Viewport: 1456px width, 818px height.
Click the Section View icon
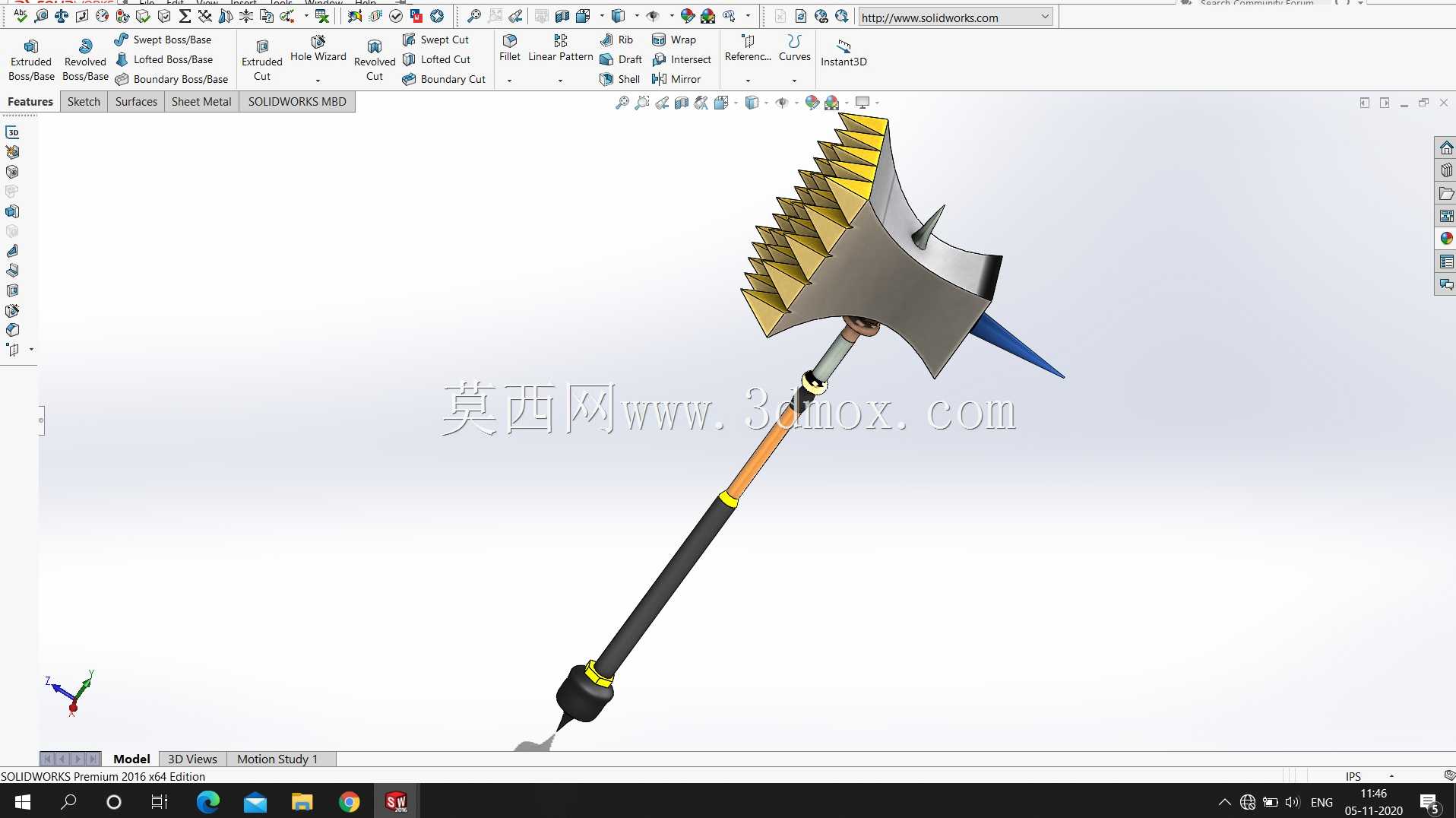pyautogui.click(x=682, y=103)
